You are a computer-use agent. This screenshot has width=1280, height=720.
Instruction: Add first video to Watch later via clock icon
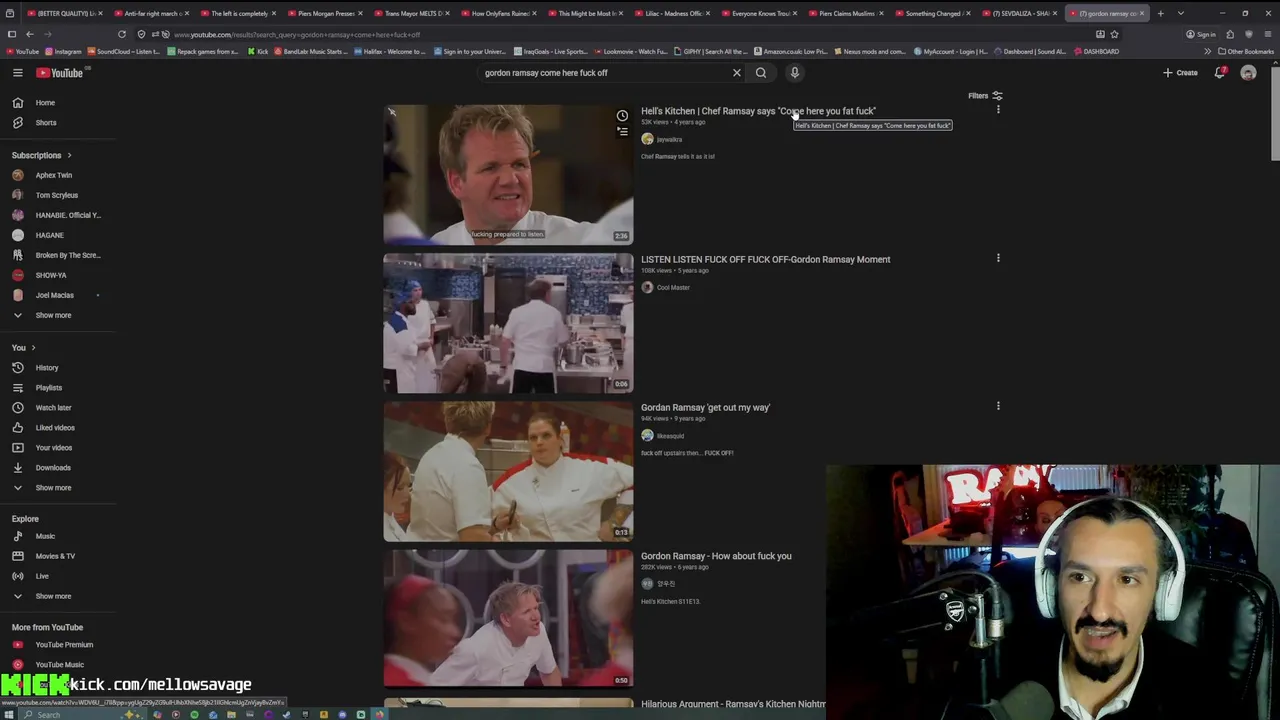622,116
